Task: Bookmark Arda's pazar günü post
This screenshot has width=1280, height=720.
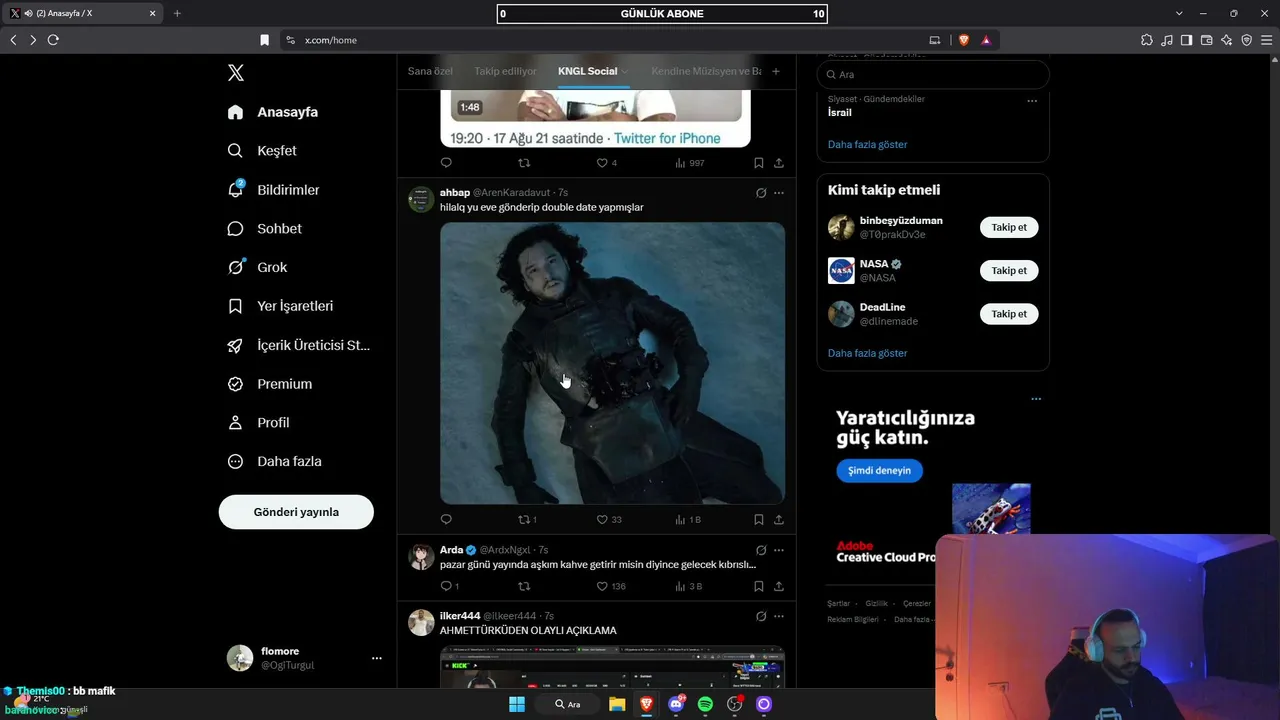Action: pos(759,586)
